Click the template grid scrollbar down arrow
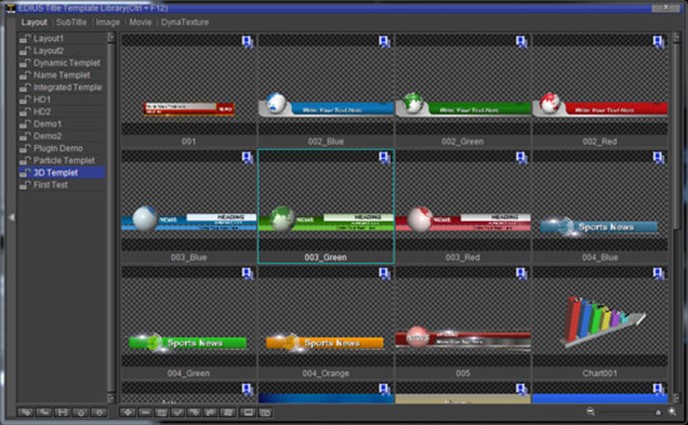The width and height of the screenshot is (688, 425). pos(676,398)
